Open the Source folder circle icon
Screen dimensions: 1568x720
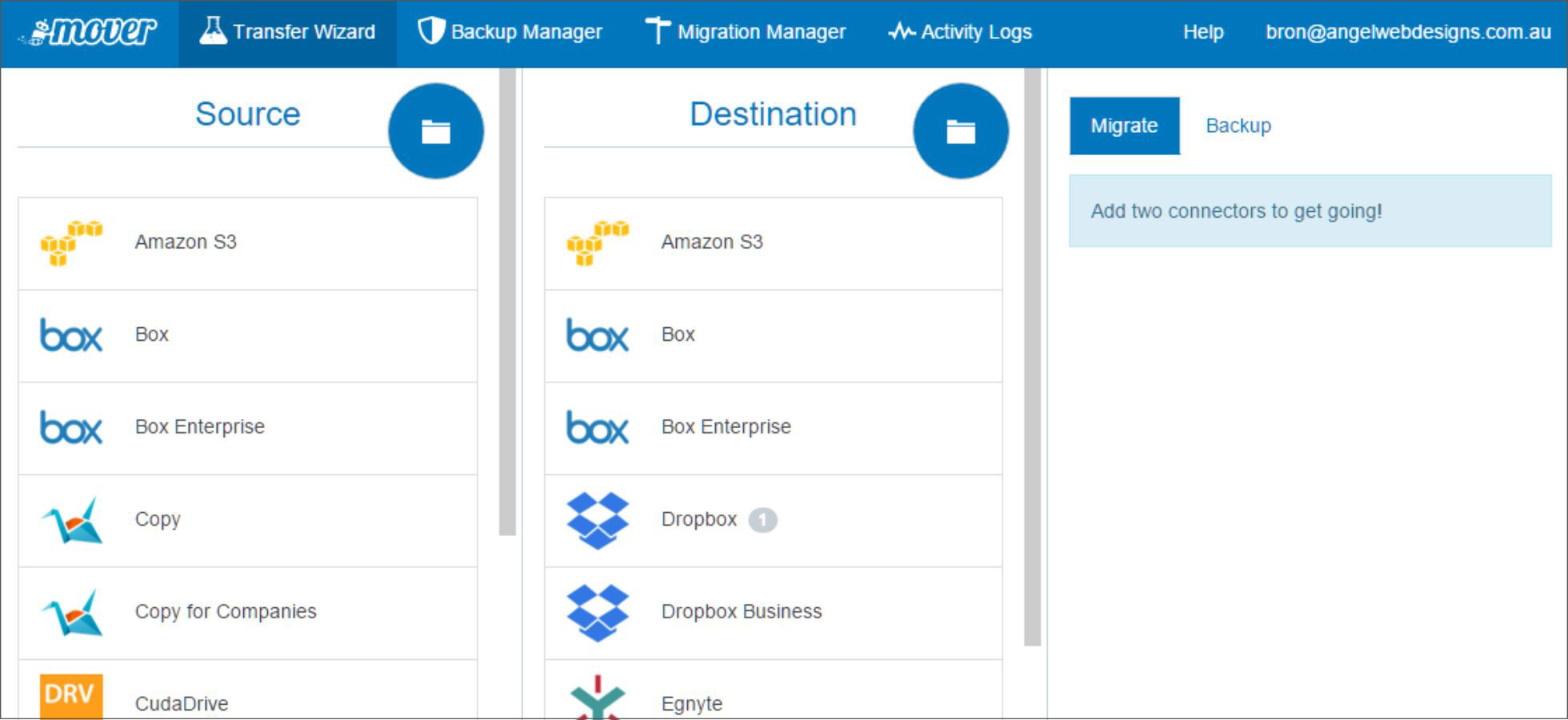coord(436,131)
